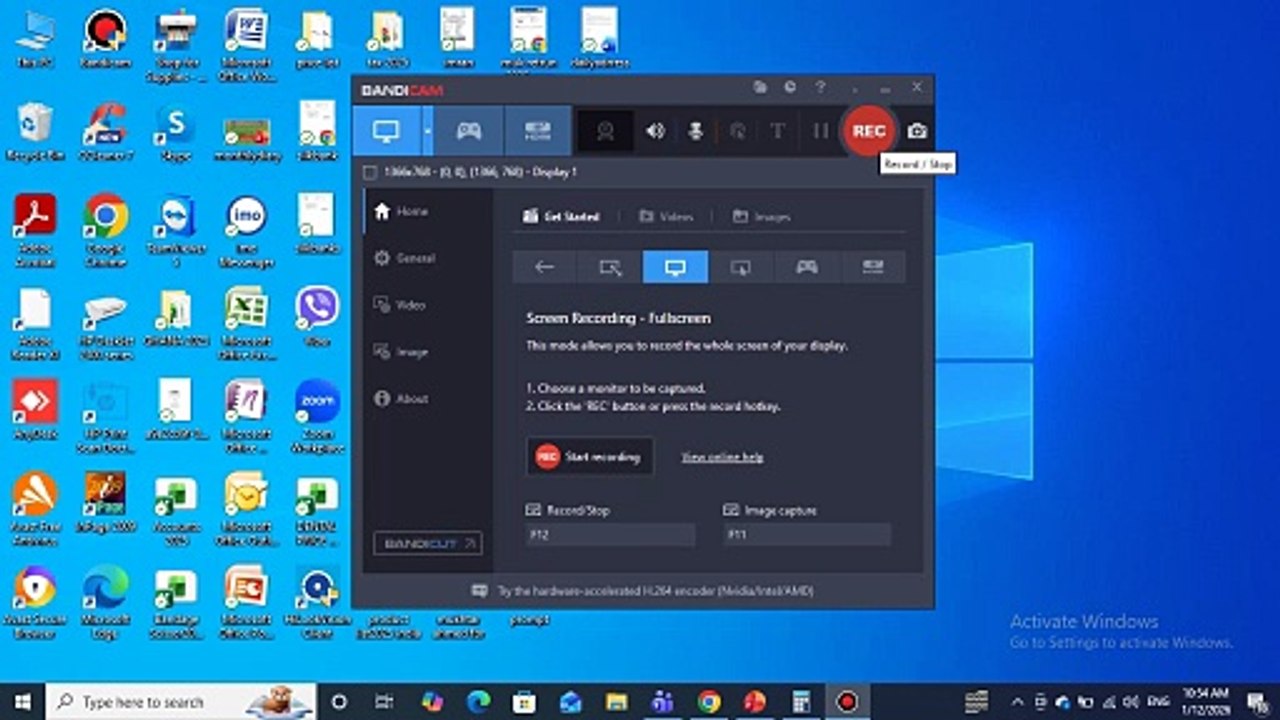Image resolution: width=1280 pixels, height=720 pixels.
Task: Open the Adobe Acrobat desktop shortcut
Action: click(x=35, y=230)
